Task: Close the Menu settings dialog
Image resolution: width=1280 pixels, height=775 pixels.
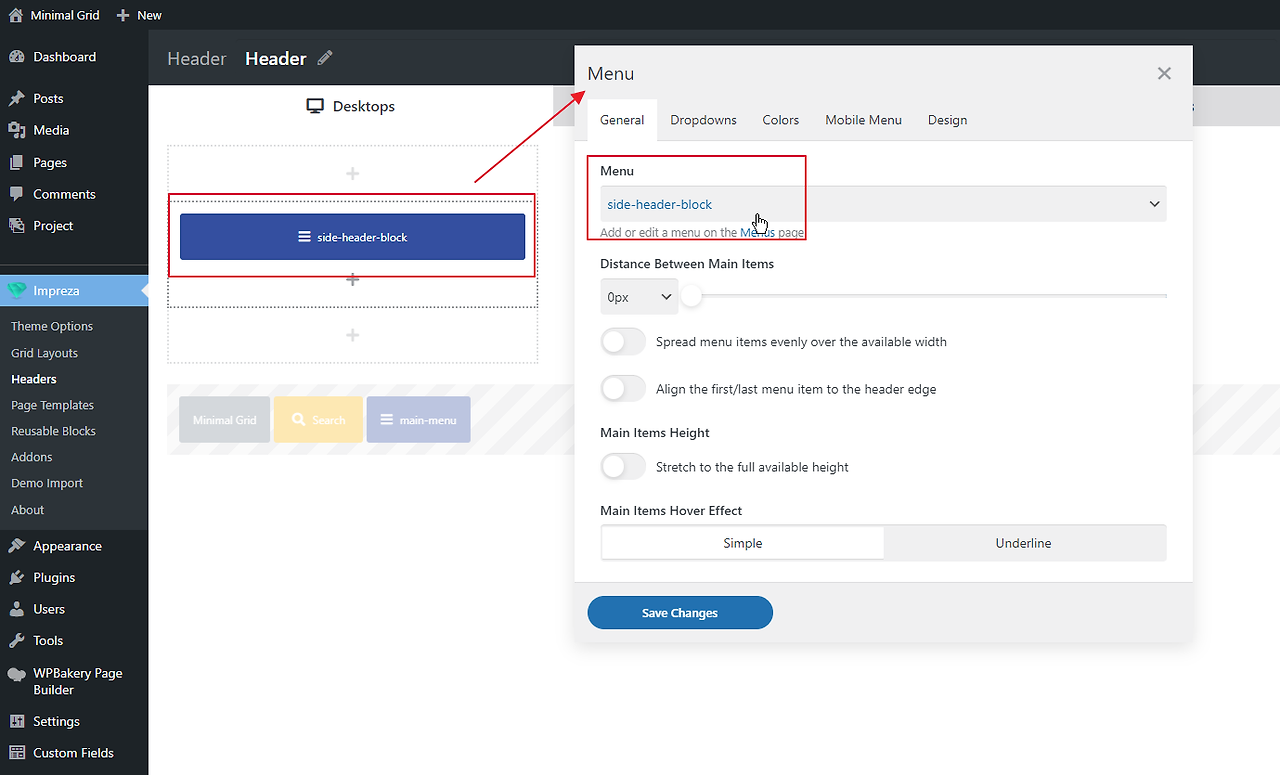Action: pos(1164,73)
